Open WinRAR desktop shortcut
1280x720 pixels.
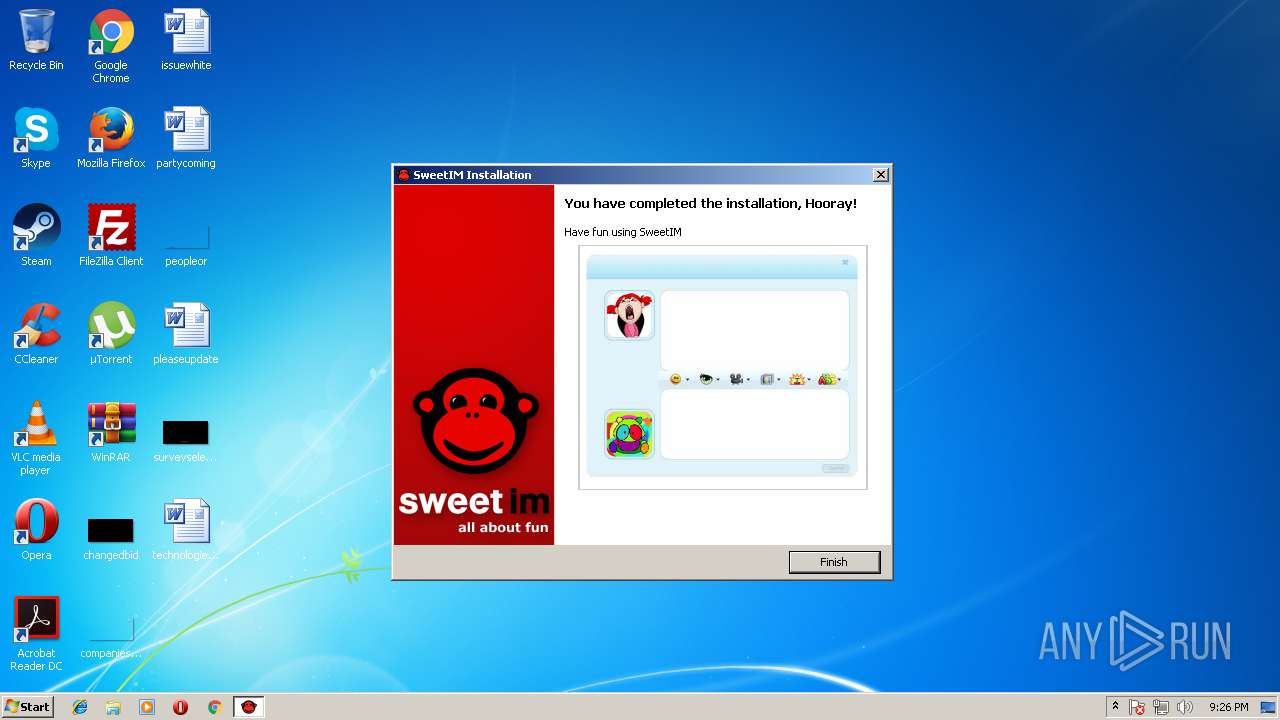tap(111, 432)
